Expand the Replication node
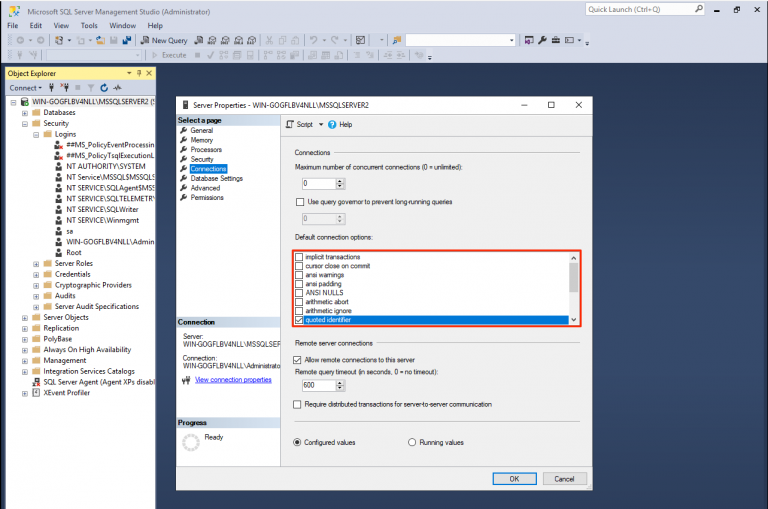Screen dimensions: 768x509 click(x=24, y=329)
